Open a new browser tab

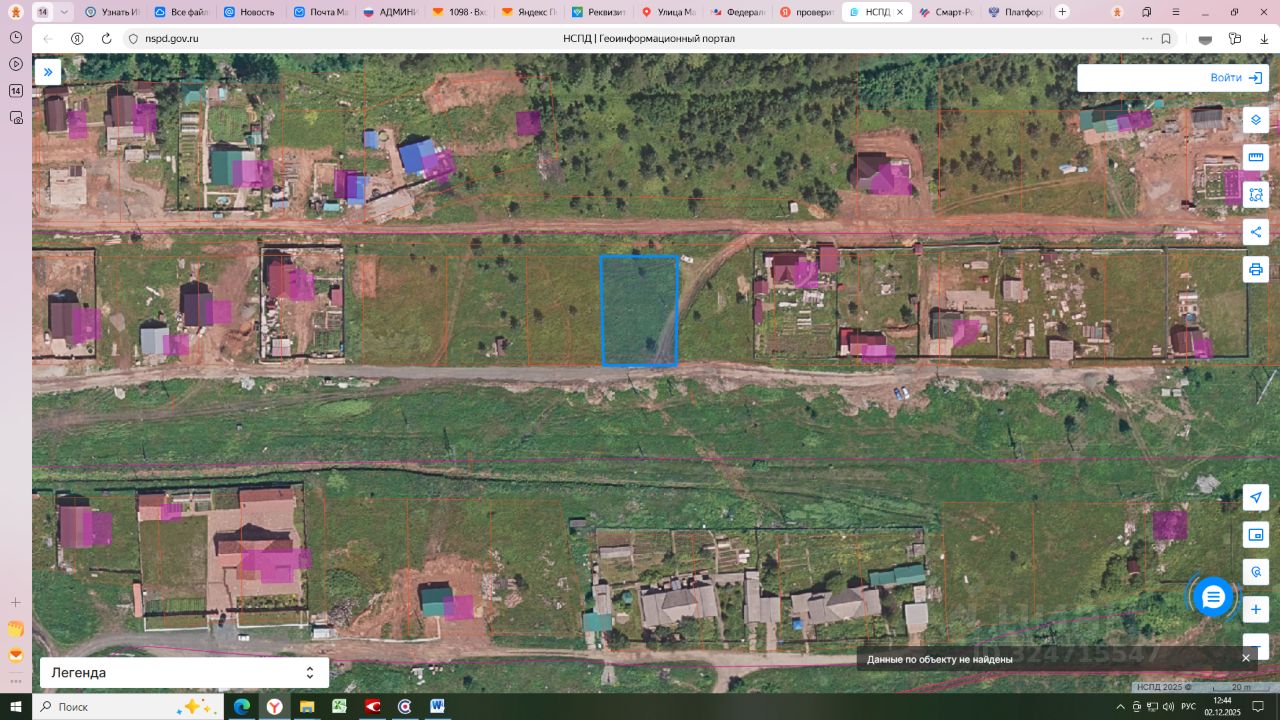(x=1062, y=12)
